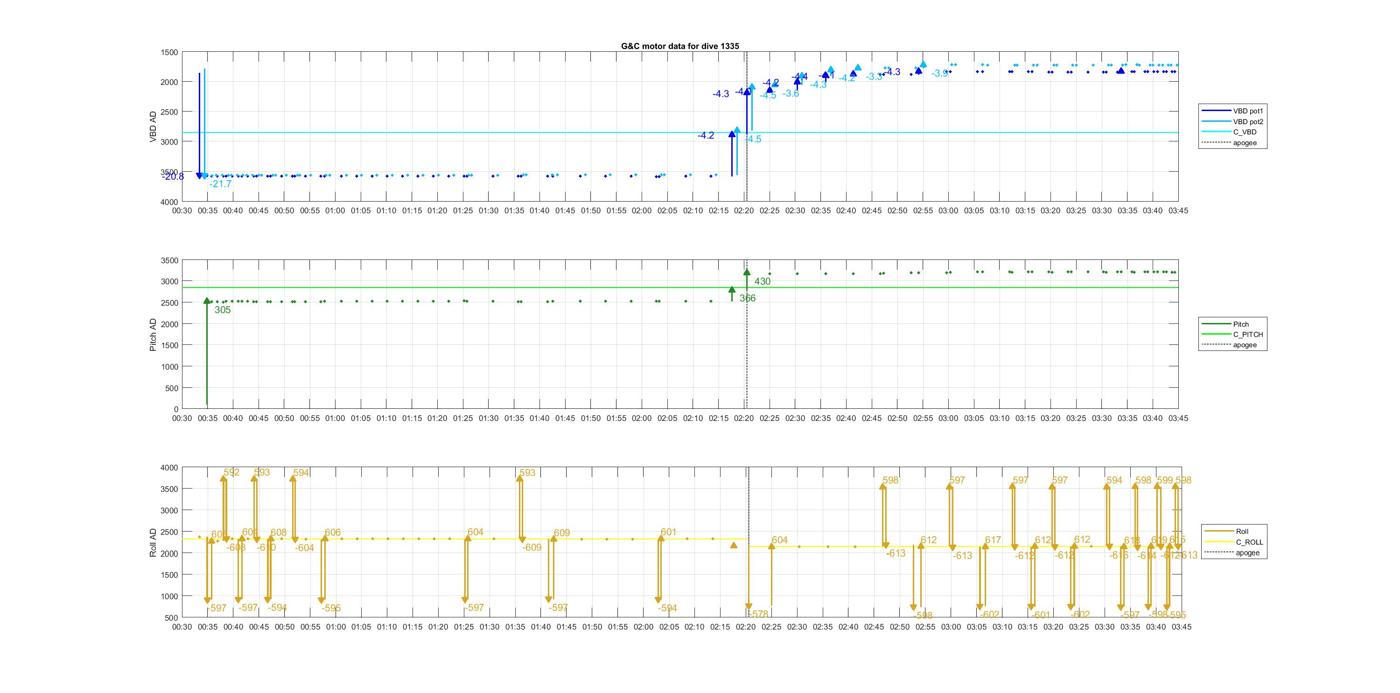
Task: Click "4000" y-axis tick on VBD plot
Action: pyautogui.click(x=169, y=201)
